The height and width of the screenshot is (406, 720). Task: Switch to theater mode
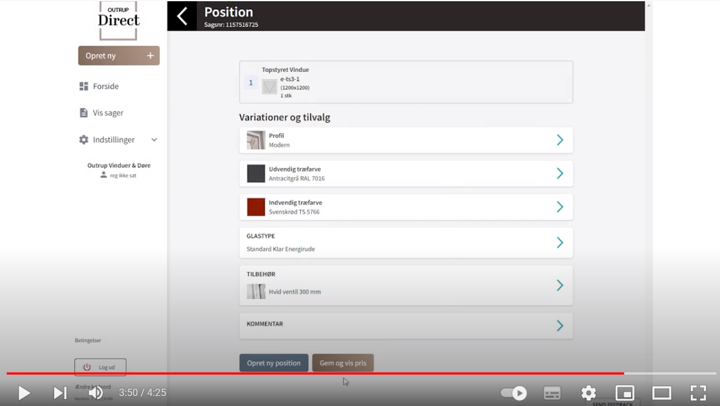coord(661,393)
